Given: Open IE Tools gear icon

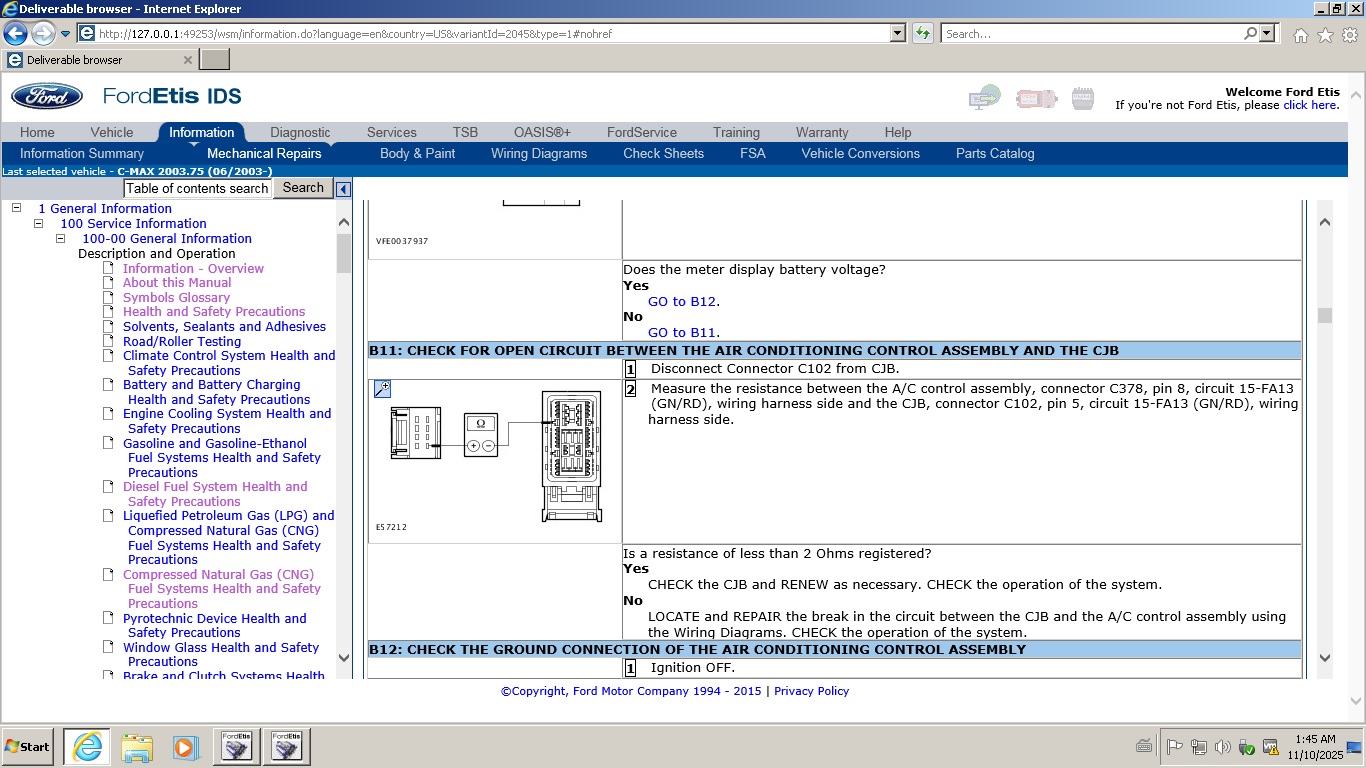Looking at the screenshot, I should [1349, 35].
